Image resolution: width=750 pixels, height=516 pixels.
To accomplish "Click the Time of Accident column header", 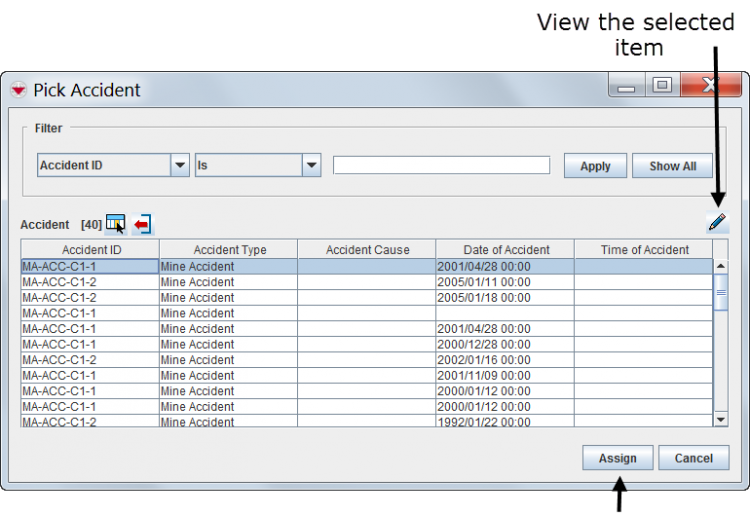I will pyautogui.click(x=644, y=250).
